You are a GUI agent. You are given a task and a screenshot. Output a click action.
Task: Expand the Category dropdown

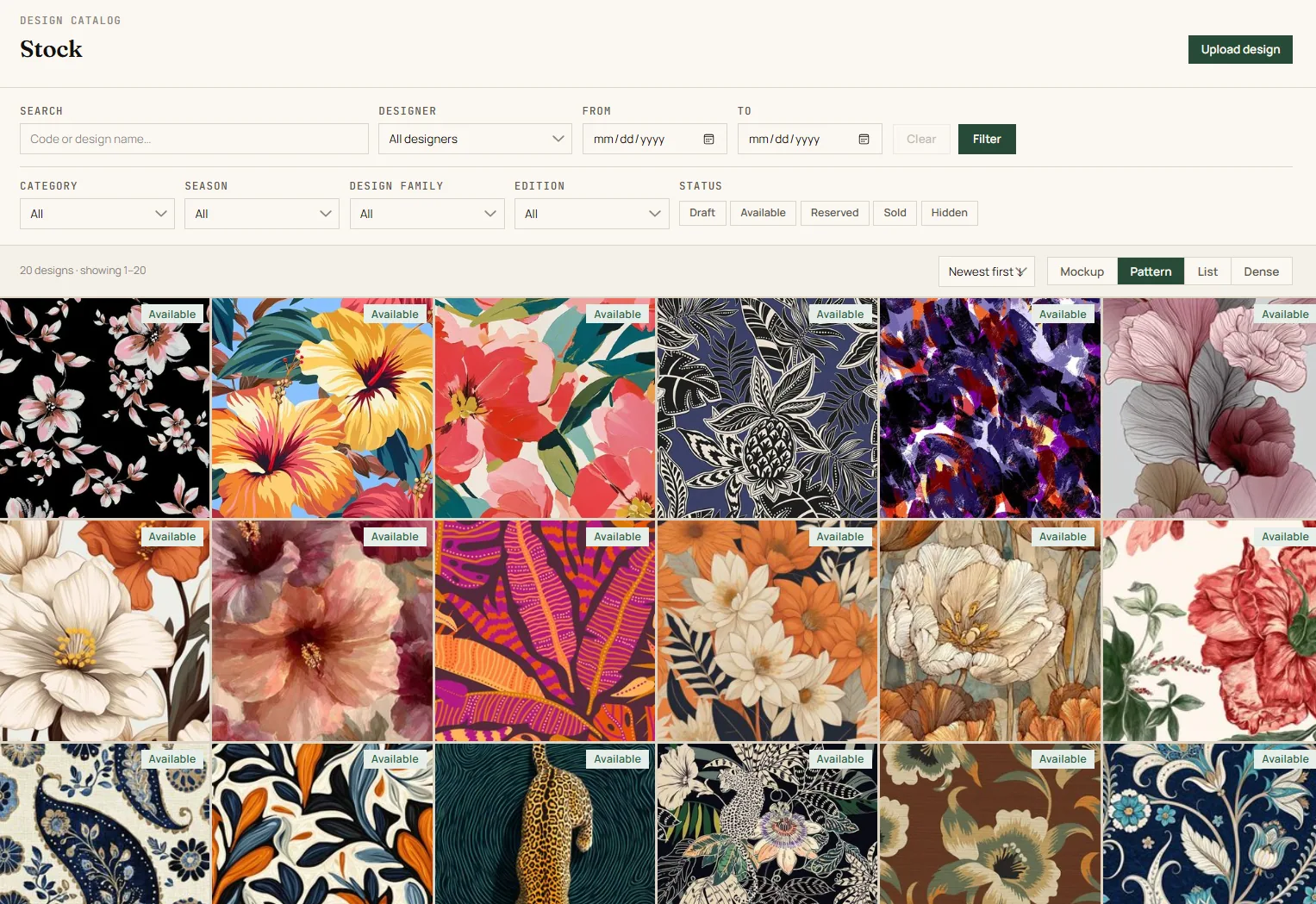(x=97, y=214)
